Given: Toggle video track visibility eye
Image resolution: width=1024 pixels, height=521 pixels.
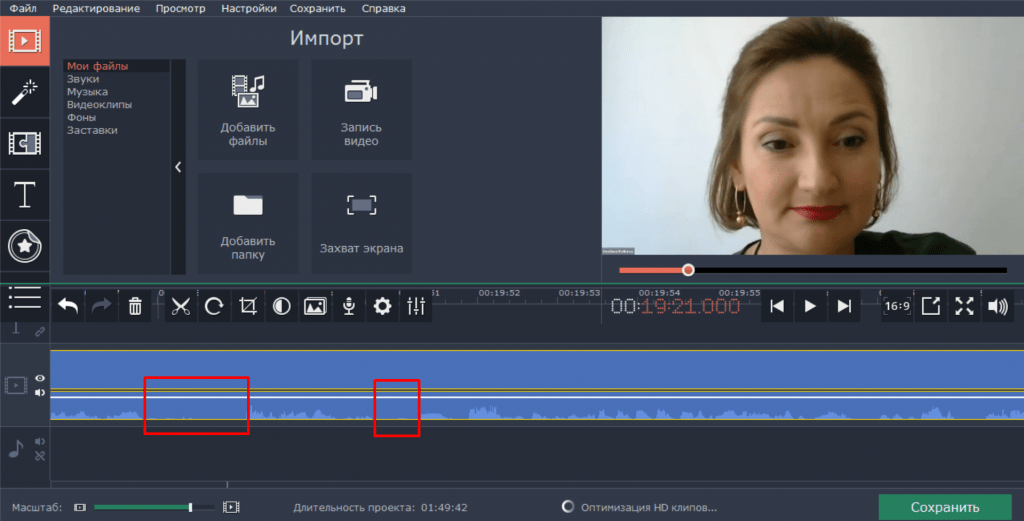Looking at the screenshot, I should click(x=40, y=378).
